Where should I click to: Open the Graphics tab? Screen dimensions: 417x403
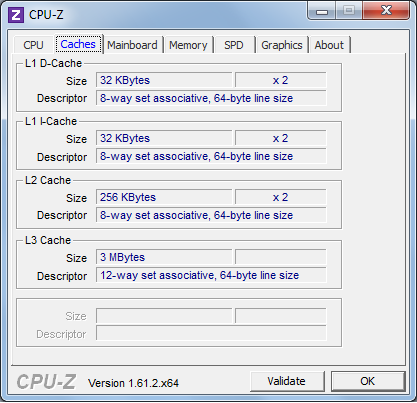282,45
